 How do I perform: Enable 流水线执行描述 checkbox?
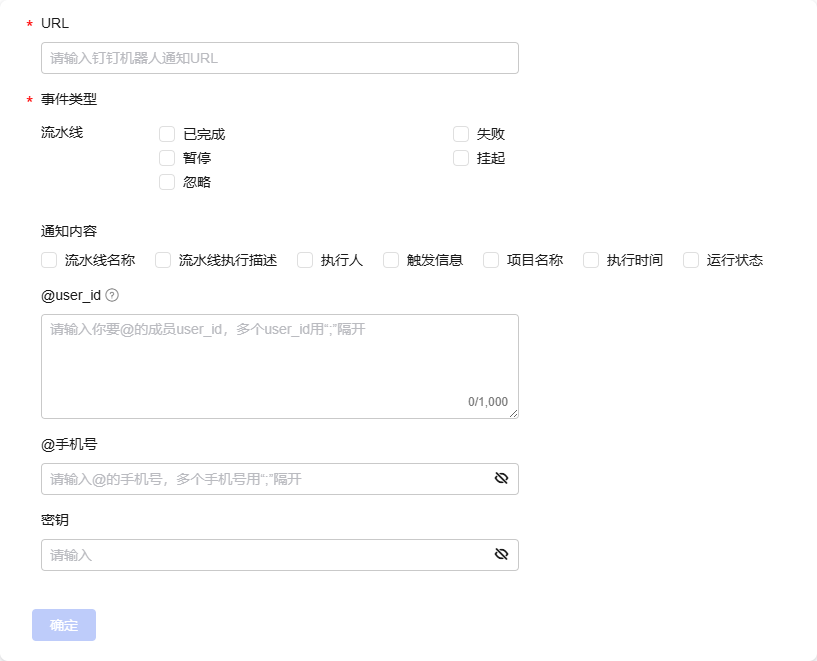tap(163, 260)
